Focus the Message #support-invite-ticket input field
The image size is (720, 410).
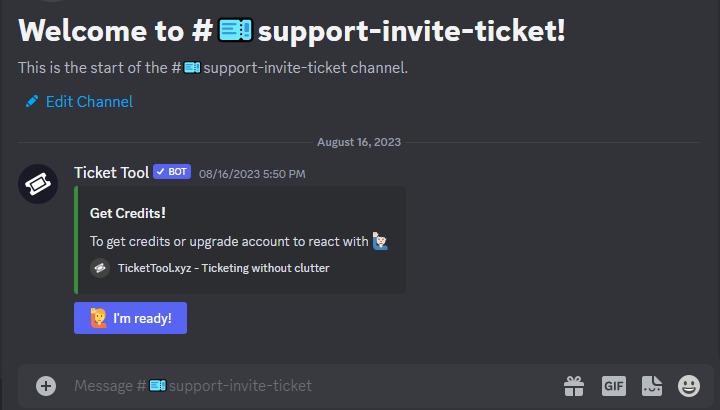pyautogui.click(x=312, y=386)
